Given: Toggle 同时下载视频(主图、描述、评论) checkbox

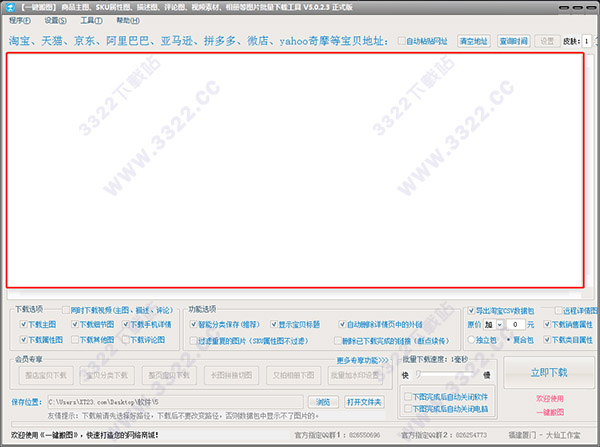Looking at the screenshot, I should click(x=66, y=310).
